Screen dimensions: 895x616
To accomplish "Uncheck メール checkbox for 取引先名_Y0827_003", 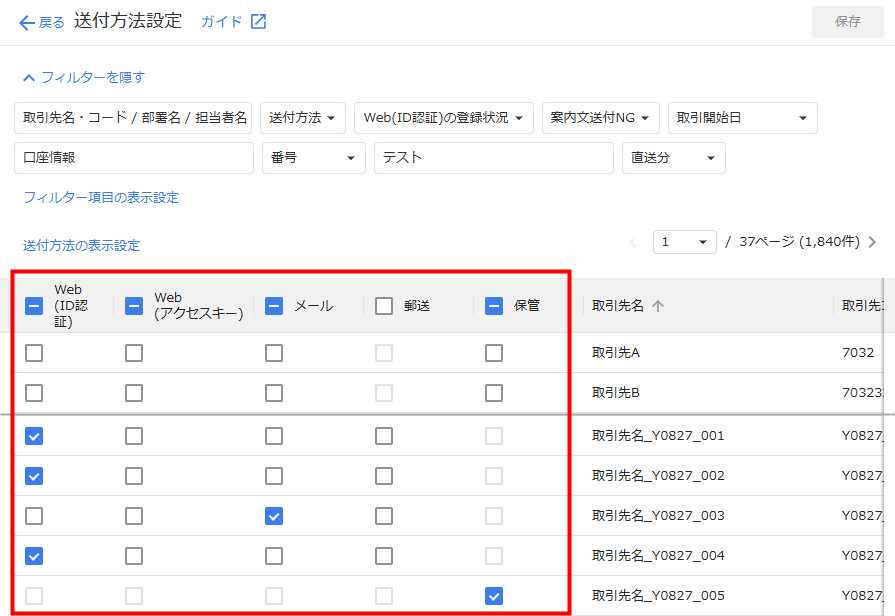I will point(274,516).
